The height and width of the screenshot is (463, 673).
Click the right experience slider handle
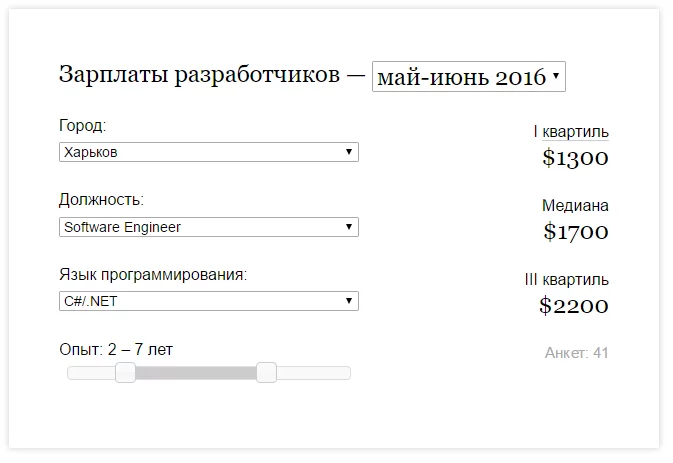pos(266,373)
